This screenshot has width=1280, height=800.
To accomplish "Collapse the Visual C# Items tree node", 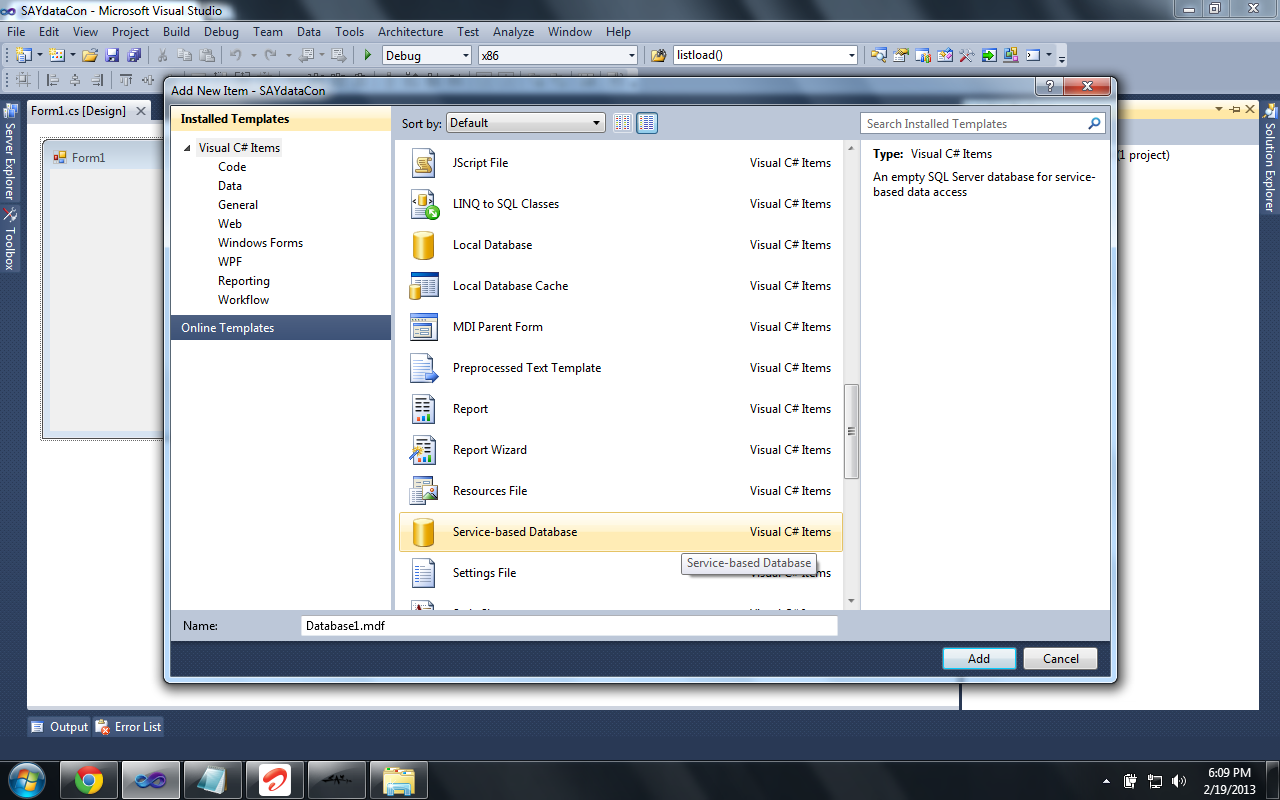I will (187, 148).
